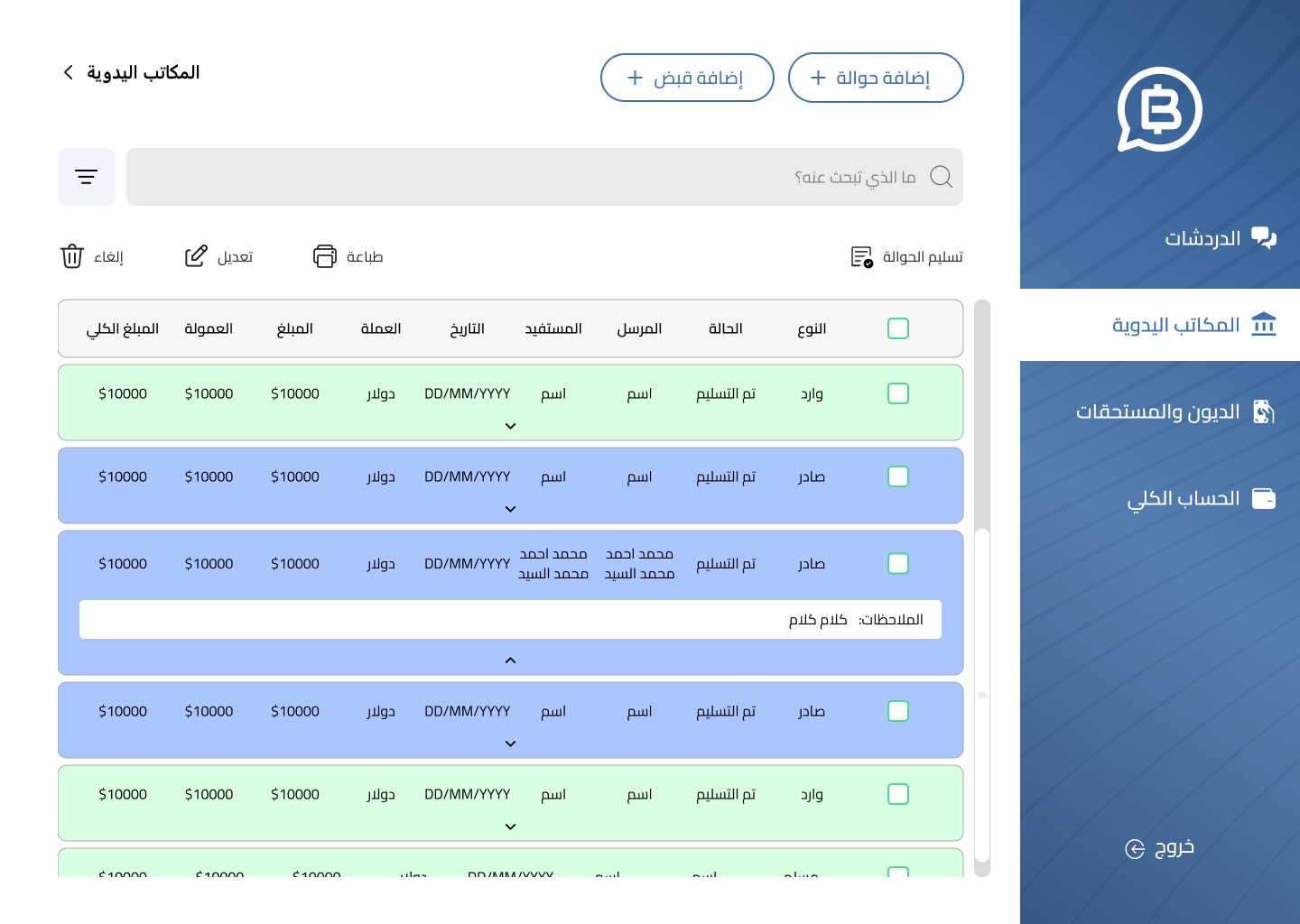
Task: Click the printer icon for طباعة
Action: click(x=325, y=256)
